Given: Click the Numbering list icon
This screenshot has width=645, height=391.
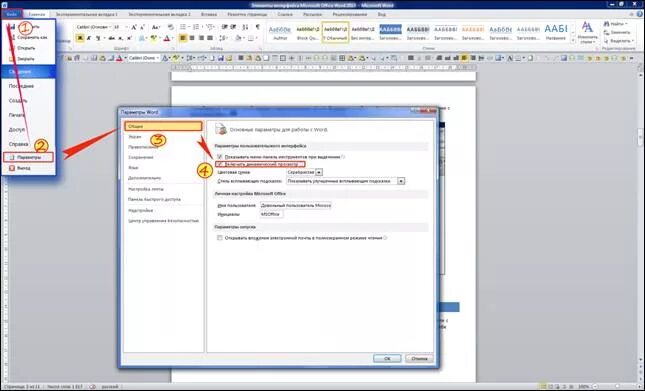Looking at the screenshot, I should pos(196,27).
